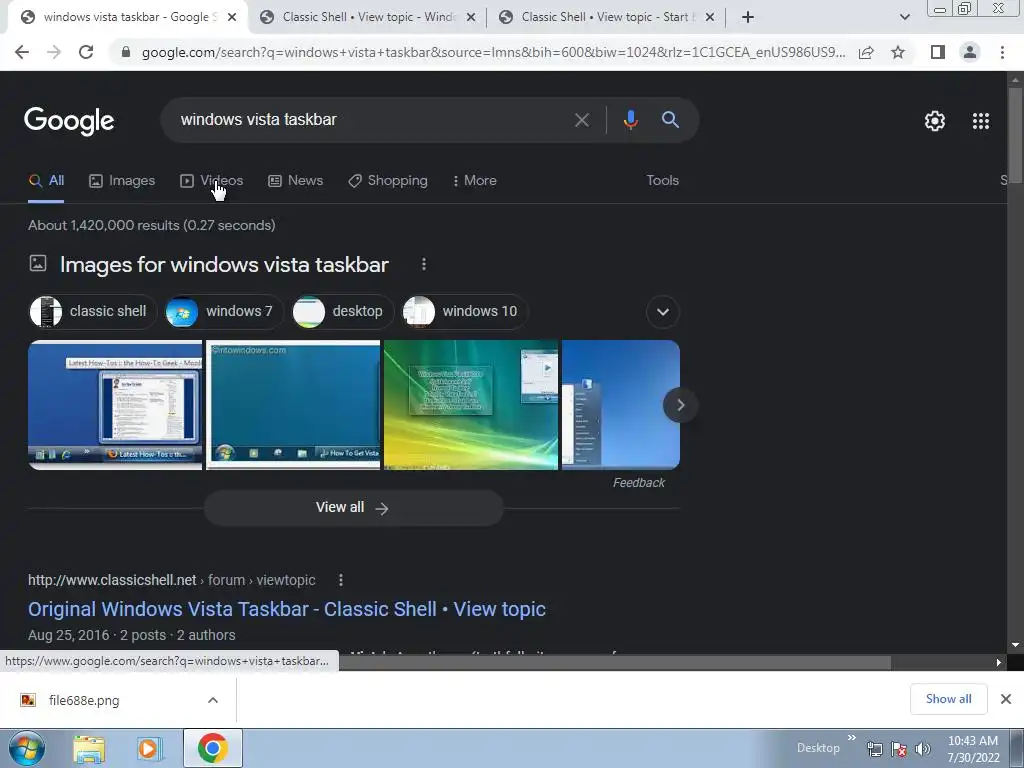The height and width of the screenshot is (768, 1024).
Task: Go back to the previous page
Action: [x=22, y=52]
